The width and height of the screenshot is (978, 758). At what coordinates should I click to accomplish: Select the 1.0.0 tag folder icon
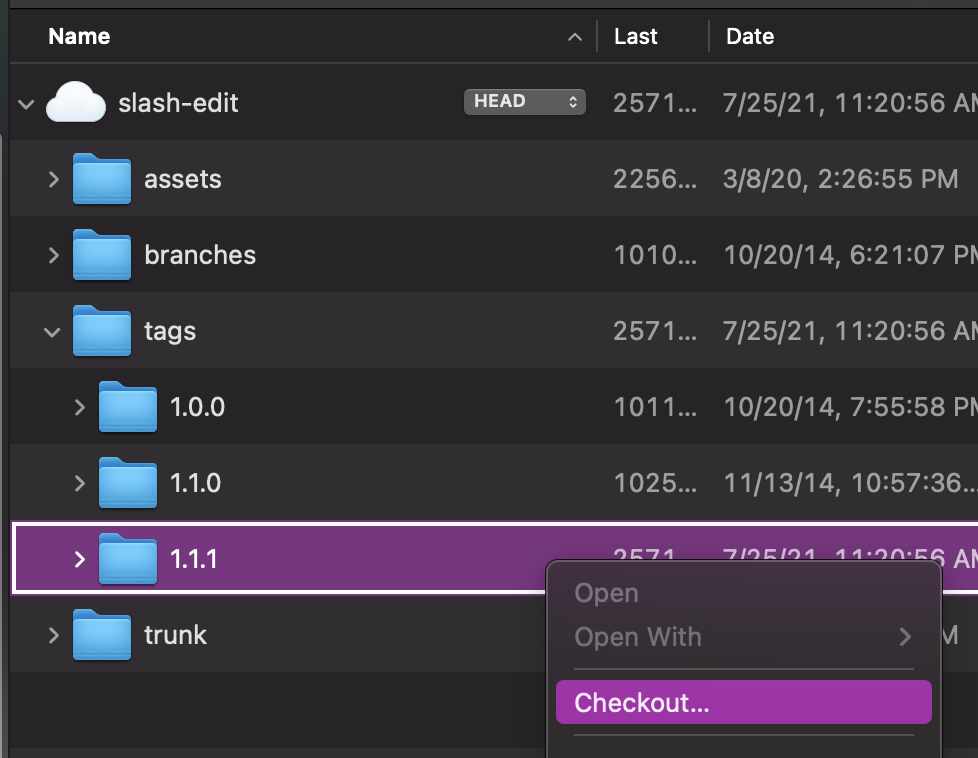coord(128,407)
